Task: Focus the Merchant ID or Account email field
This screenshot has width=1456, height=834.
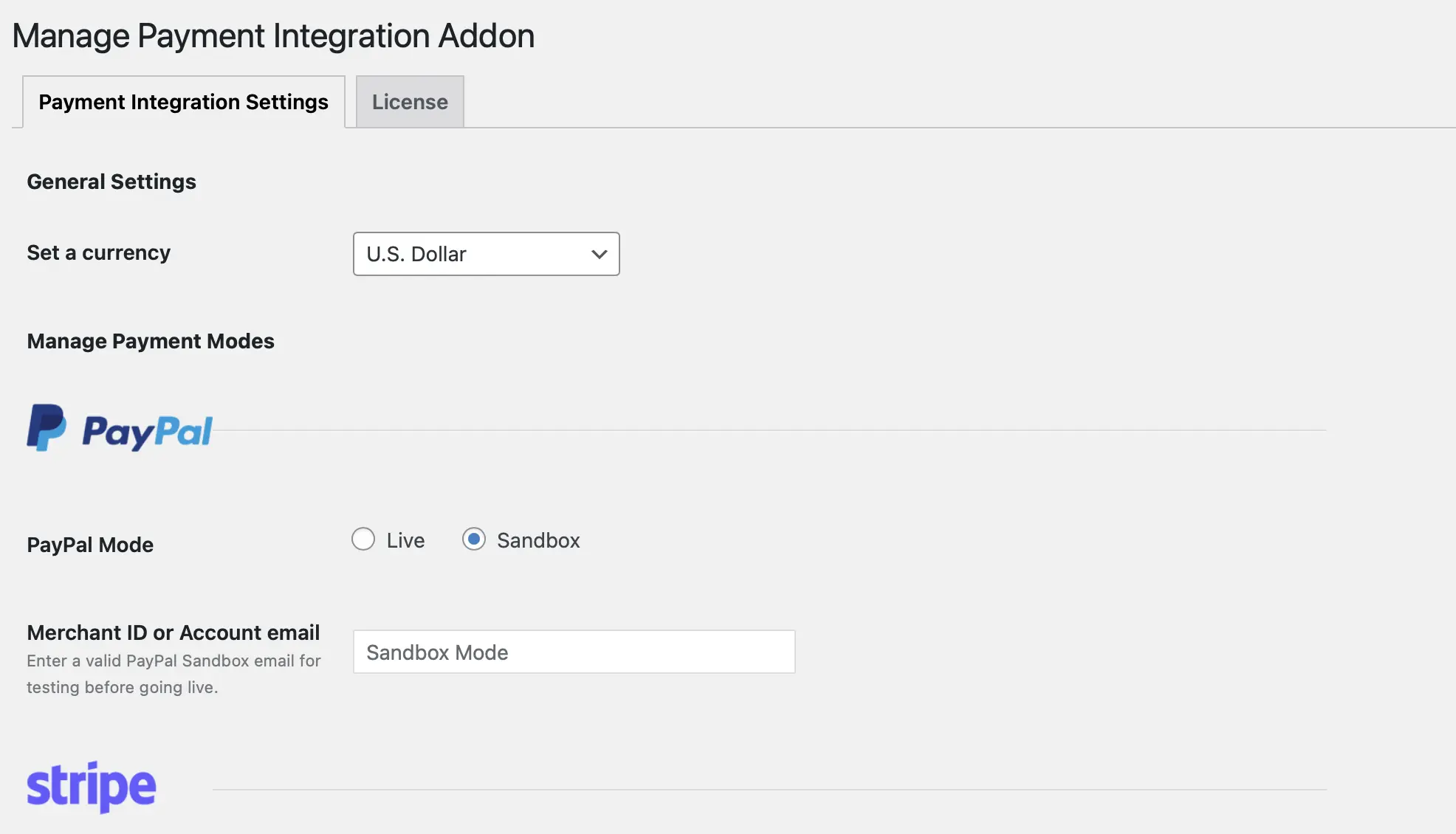Action: point(574,652)
